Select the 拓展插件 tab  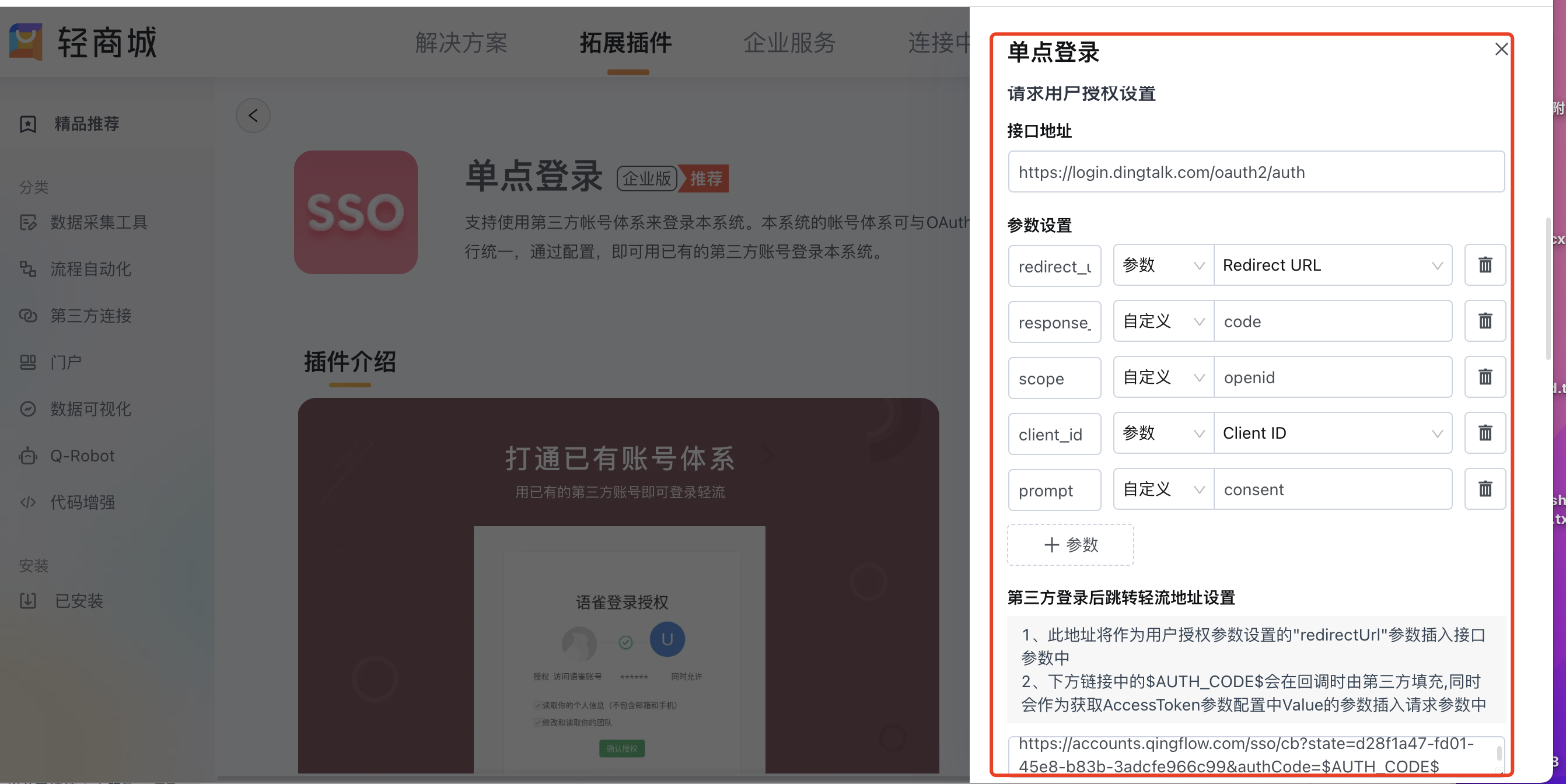[625, 43]
